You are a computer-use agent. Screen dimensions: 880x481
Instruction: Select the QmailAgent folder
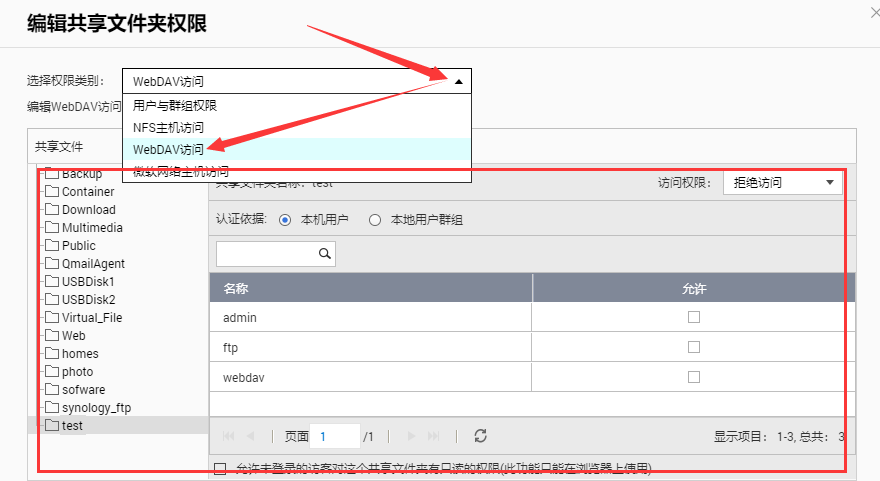pyautogui.click(x=93, y=264)
